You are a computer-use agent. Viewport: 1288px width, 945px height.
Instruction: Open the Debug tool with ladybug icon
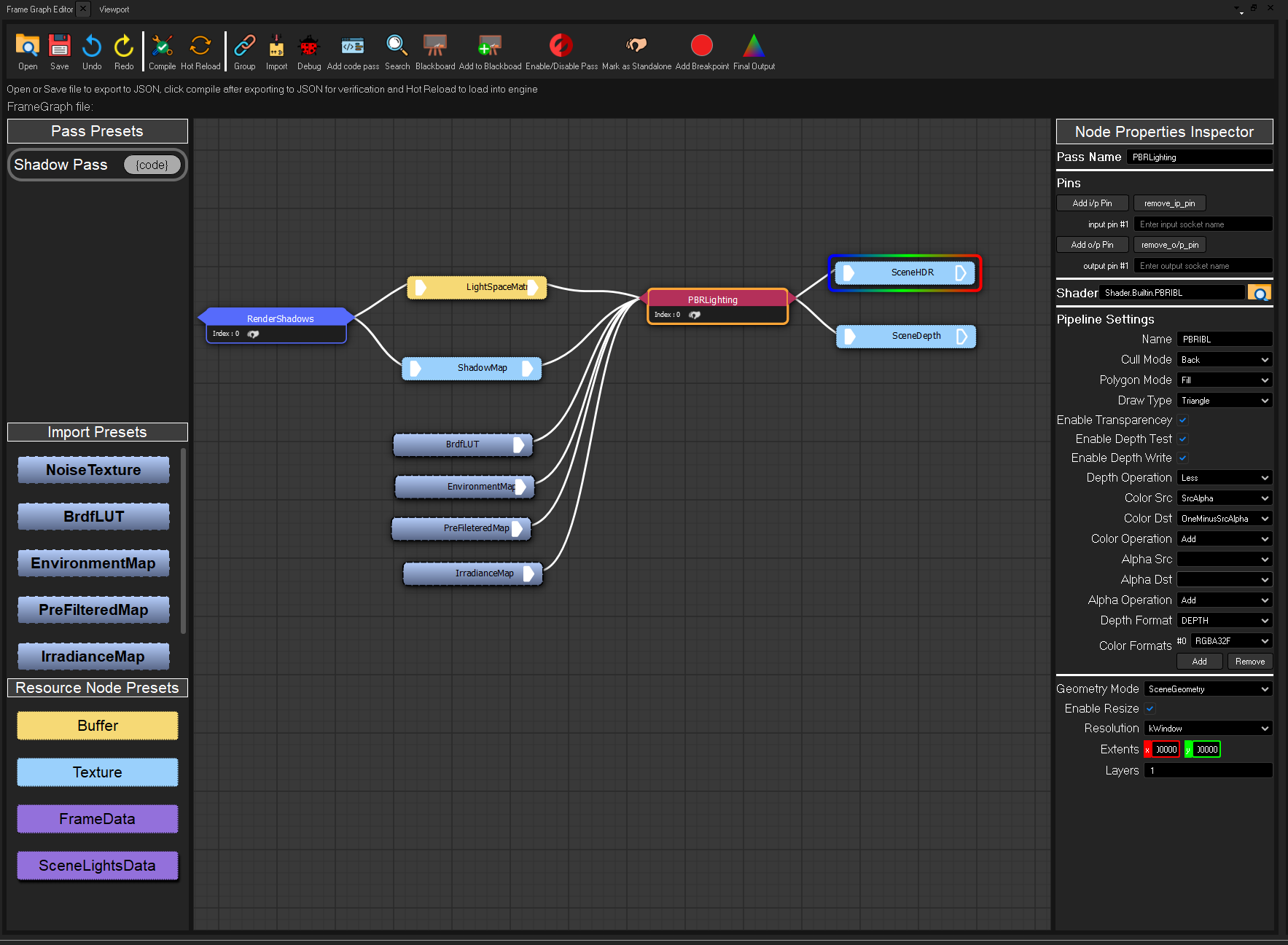point(309,47)
